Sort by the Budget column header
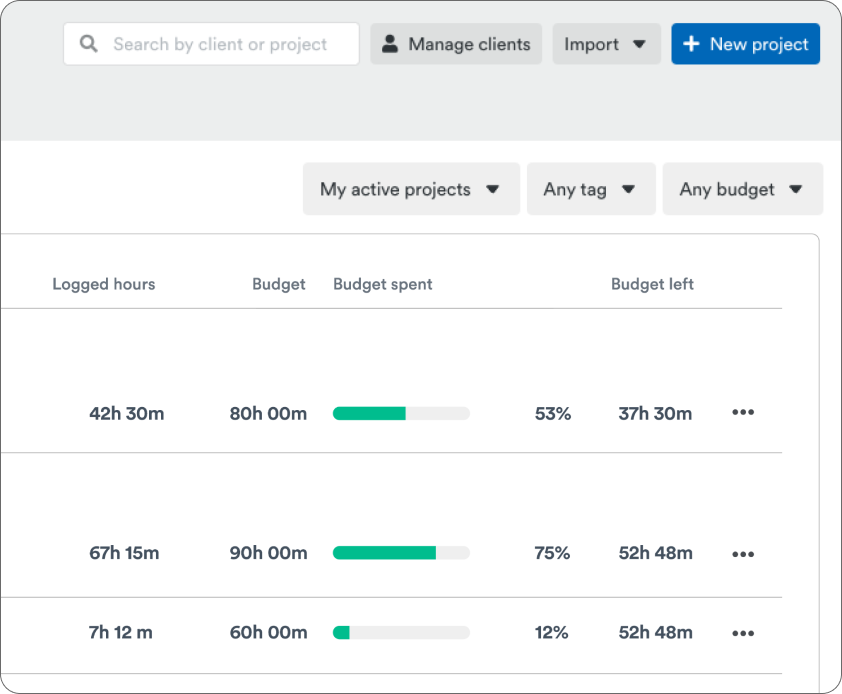The height and width of the screenshot is (694, 842). 278,284
